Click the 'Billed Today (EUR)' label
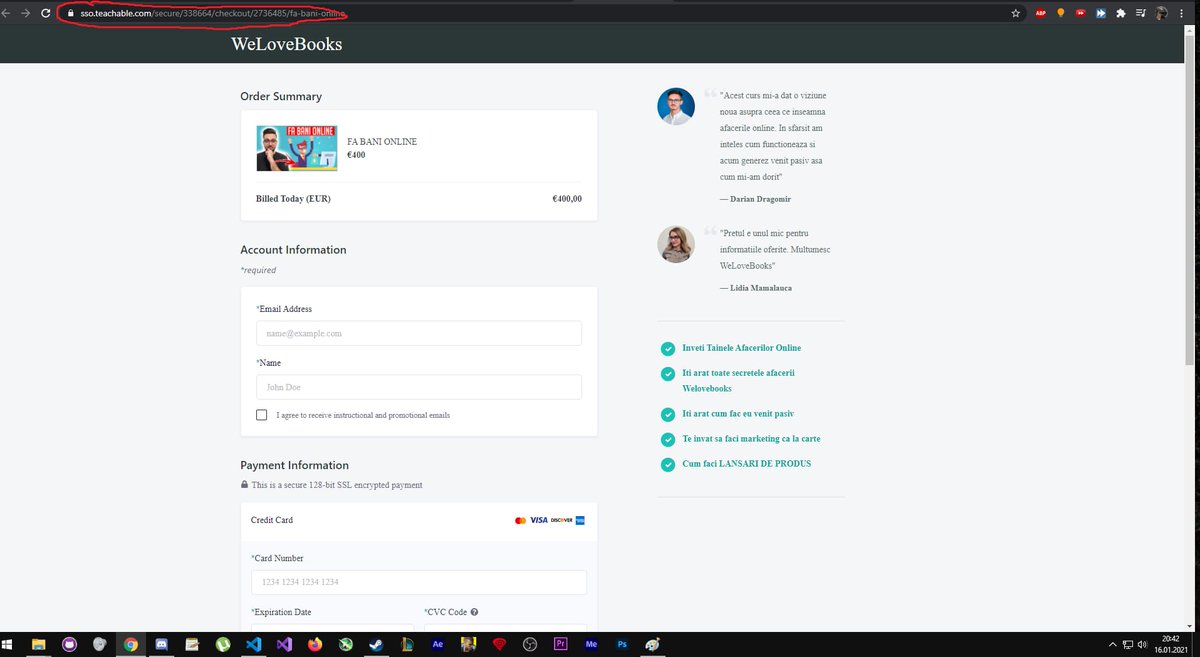Viewport: 1200px width, 657px height. pos(293,199)
